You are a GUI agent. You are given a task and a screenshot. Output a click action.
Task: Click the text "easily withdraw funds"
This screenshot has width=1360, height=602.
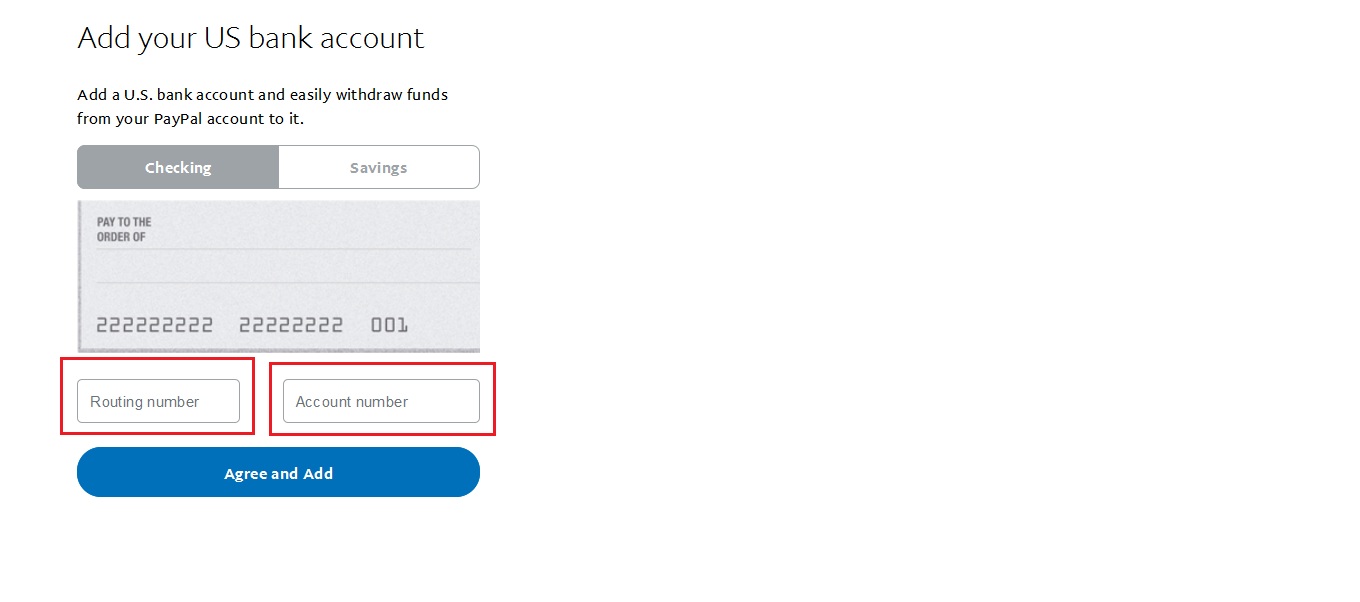(x=369, y=95)
